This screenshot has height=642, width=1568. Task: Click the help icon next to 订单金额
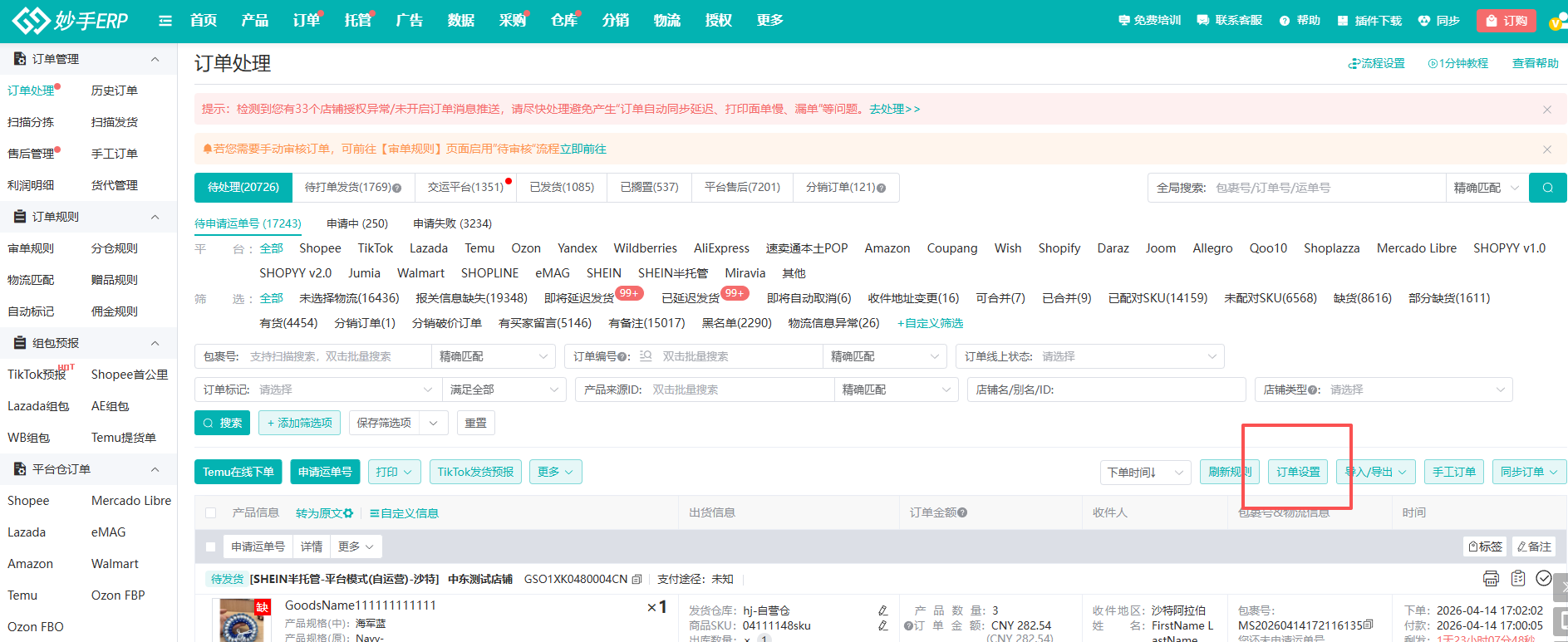[x=962, y=513]
